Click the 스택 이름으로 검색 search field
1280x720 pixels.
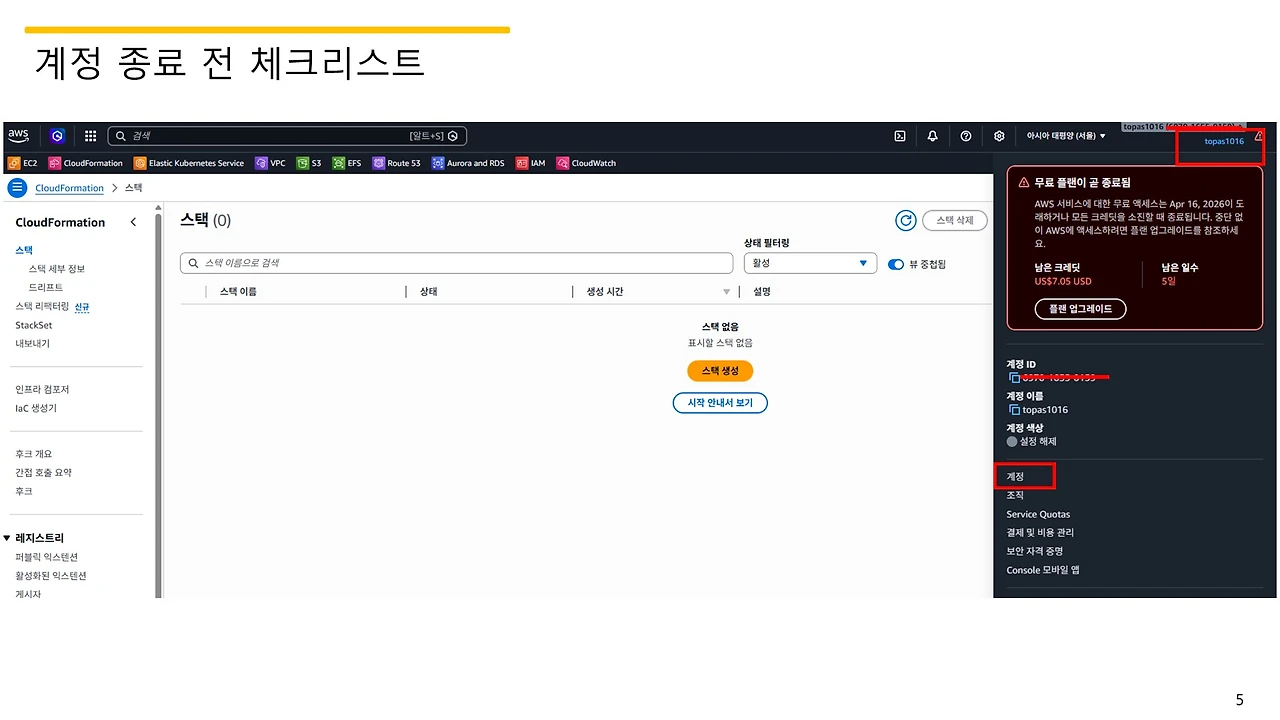coord(456,263)
